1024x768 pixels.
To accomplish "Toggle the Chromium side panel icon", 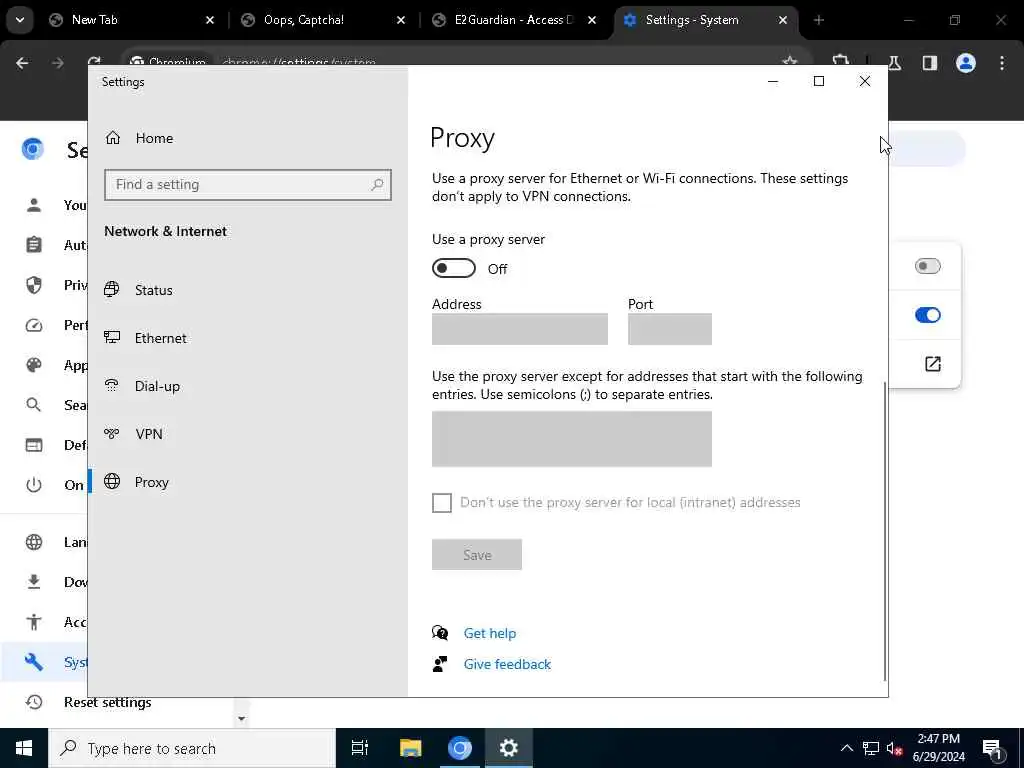I will (930, 63).
